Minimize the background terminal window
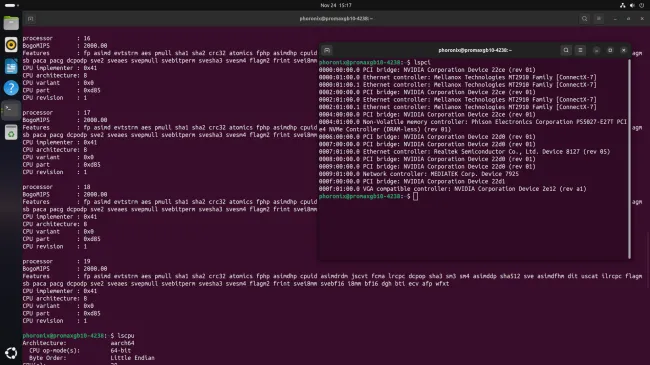This screenshot has width=650, height=365. pos(615,19)
